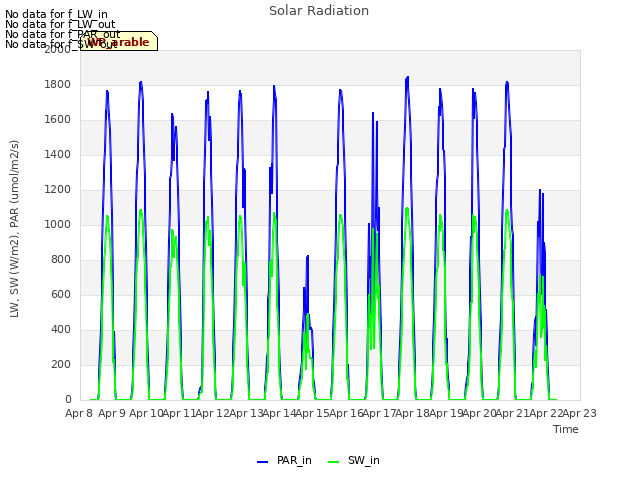Click the Apr 8 x-axis tick label
Image resolution: width=640 pixels, height=480 pixels.
click(x=79, y=413)
